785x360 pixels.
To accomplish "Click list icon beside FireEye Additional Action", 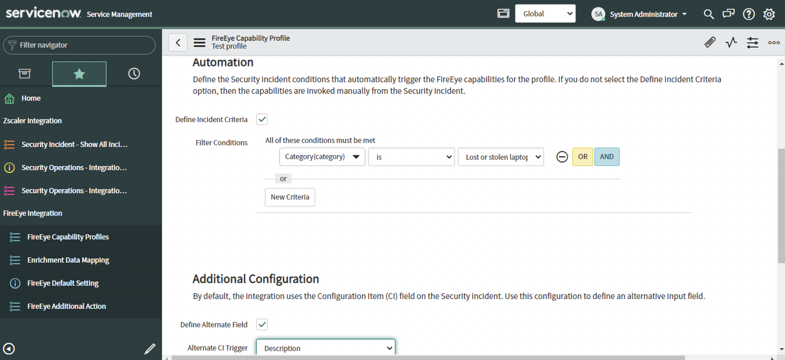I will 15,306.
